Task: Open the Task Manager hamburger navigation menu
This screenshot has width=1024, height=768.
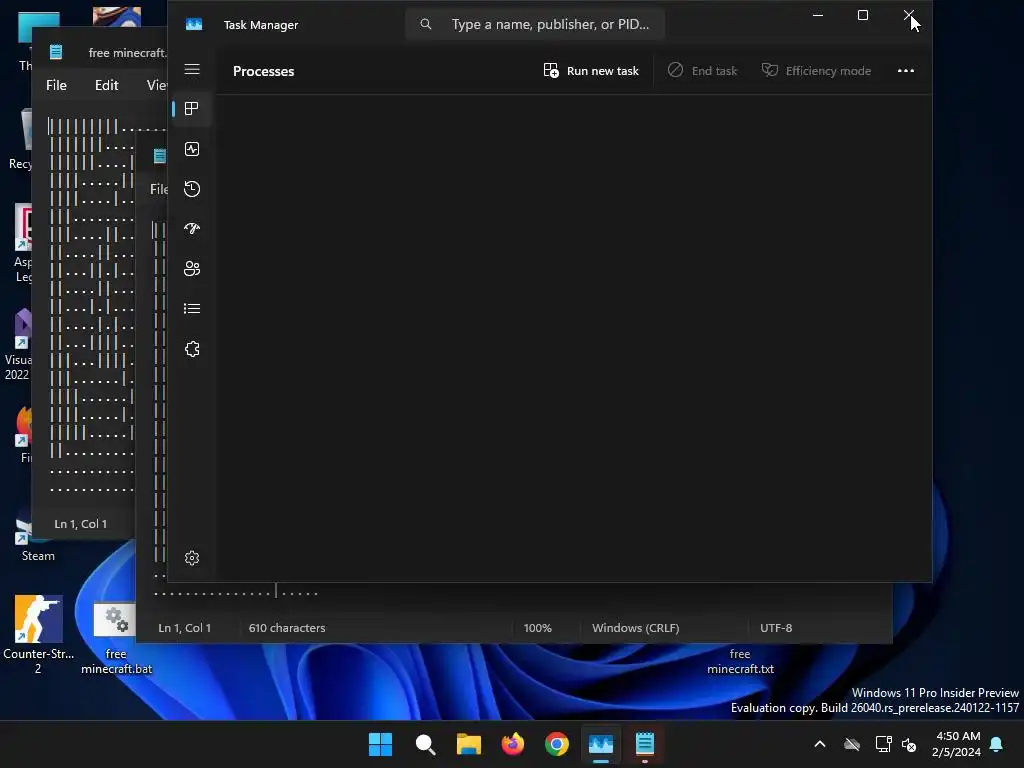Action: (x=192, y=69)
